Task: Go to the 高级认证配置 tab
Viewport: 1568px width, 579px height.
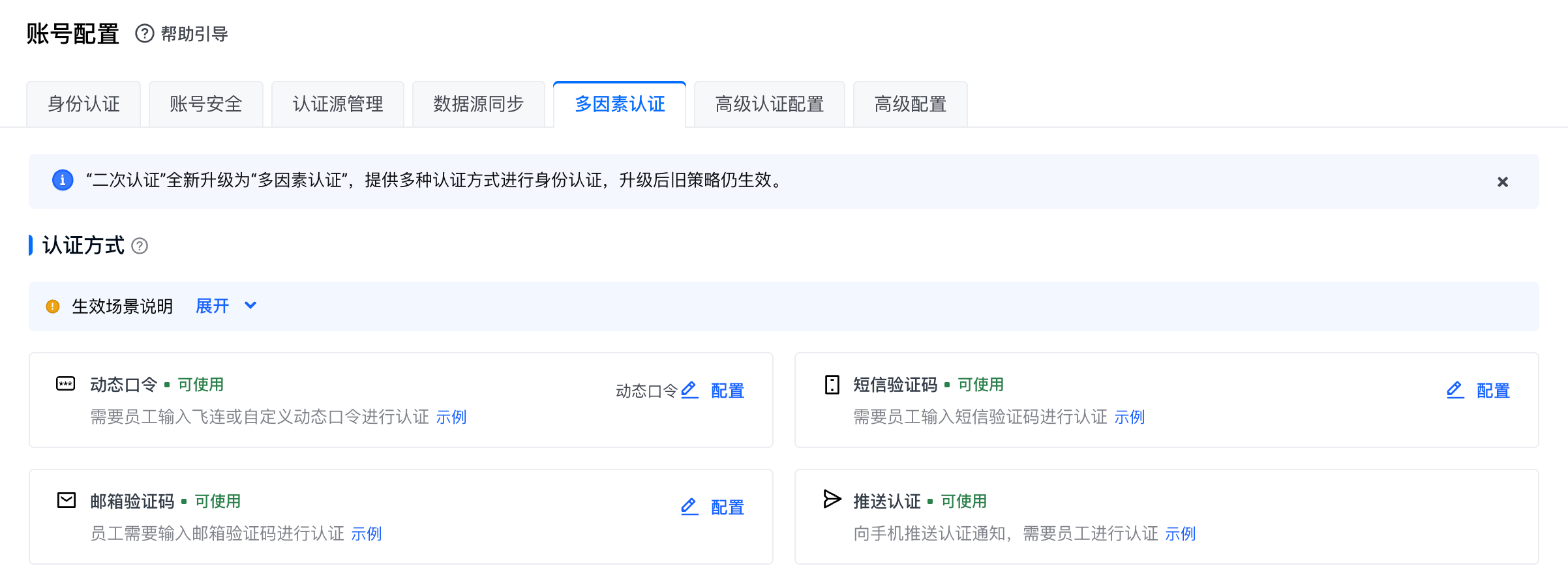Action: pos(770,104)
